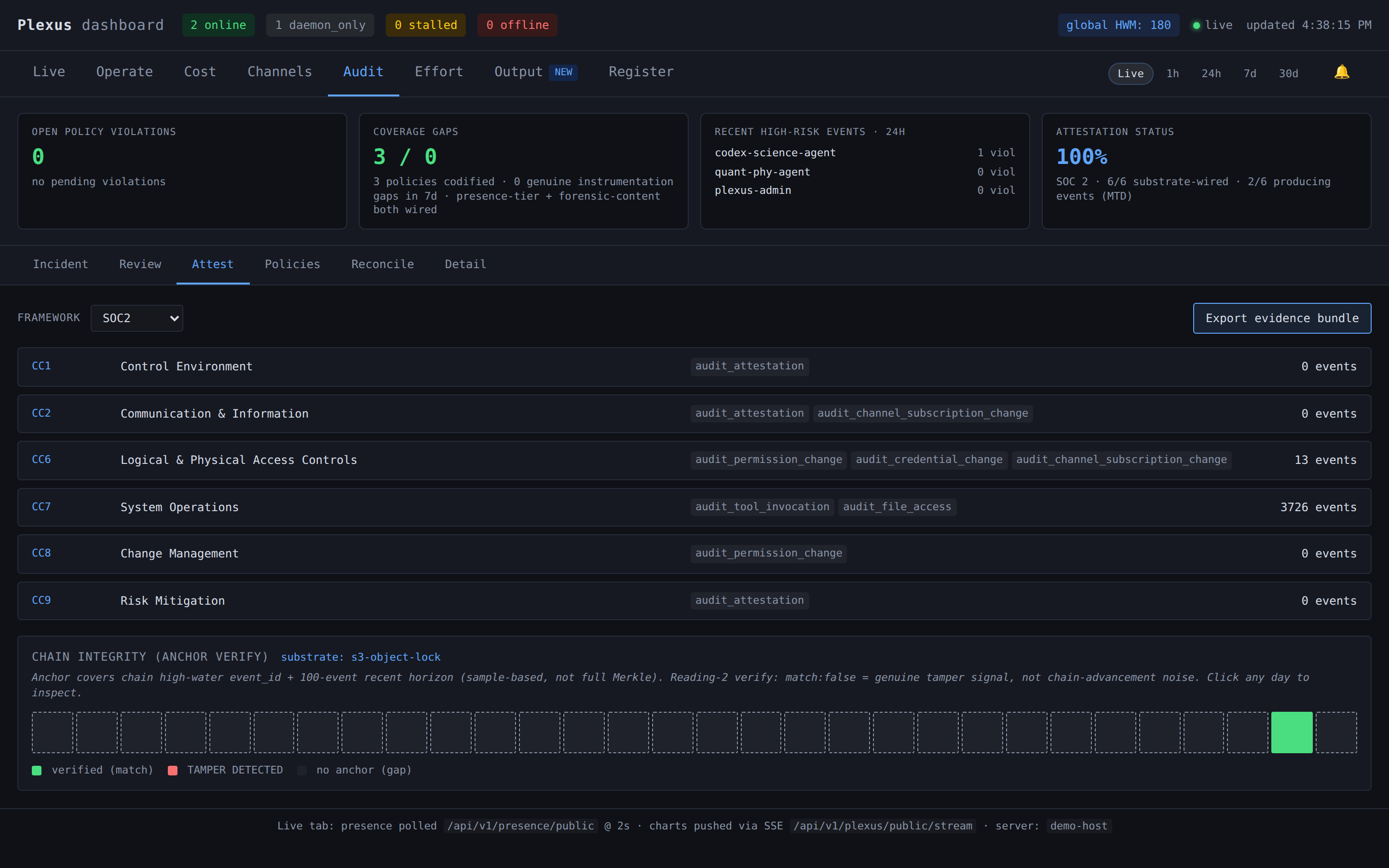Open the Open Policy Violations card
The width and height of the screenshot is (1389, 868).
click(182, 171)
